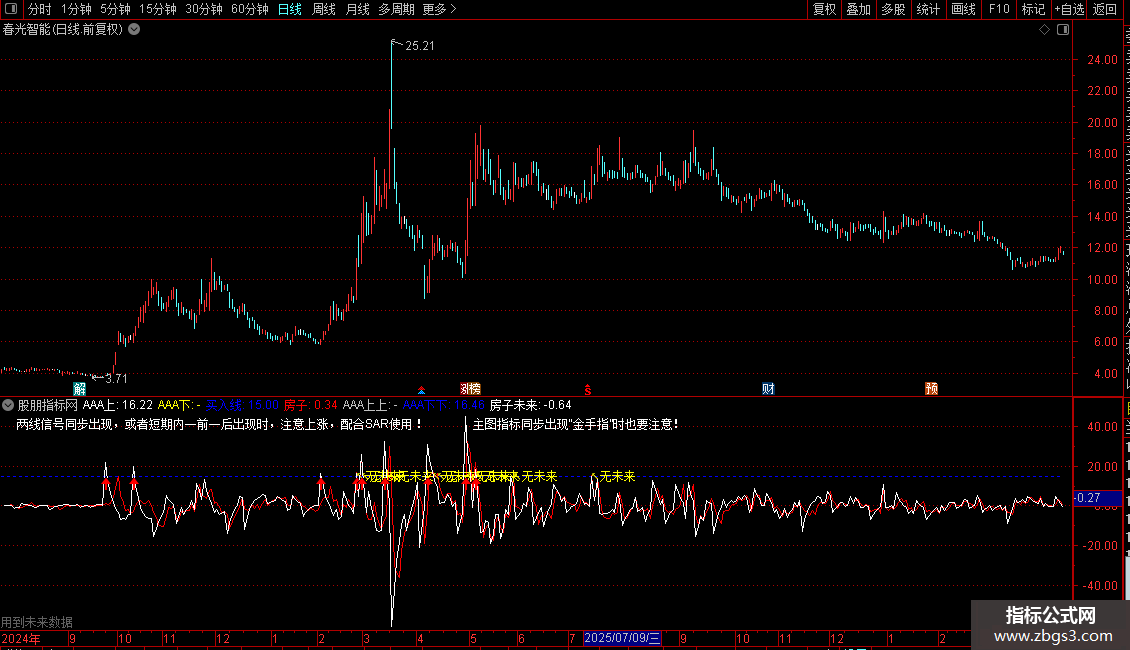This screenshot has width=1130, height=650.
Task: Click the 买入线: 15.00 indicator value
Action: [x=242, y=406]
